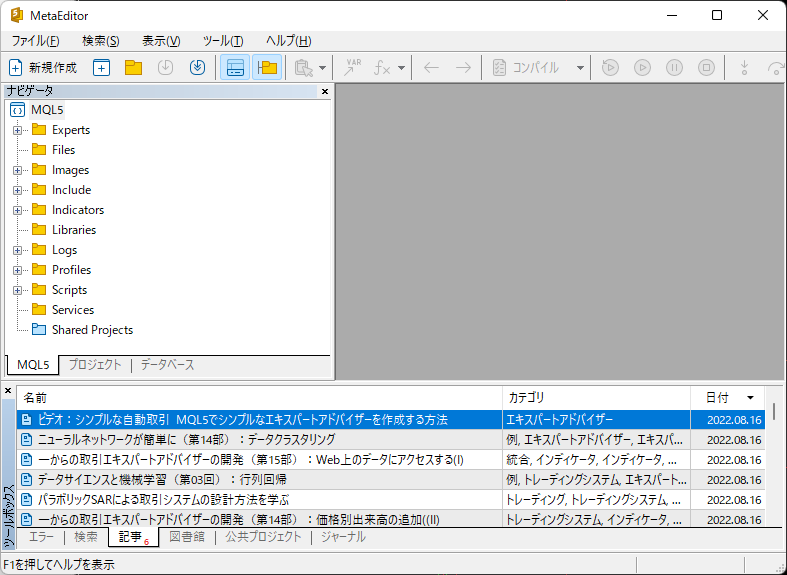787x575 pixels.
Task: Click the new project plus icon
Action: click(101, 67)
